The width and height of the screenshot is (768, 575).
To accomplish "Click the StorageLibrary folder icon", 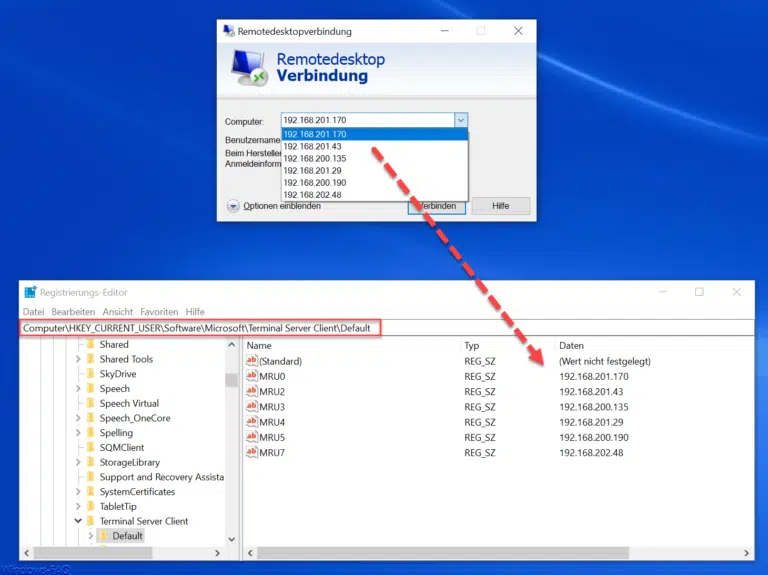I will click(x=89, y=462).
